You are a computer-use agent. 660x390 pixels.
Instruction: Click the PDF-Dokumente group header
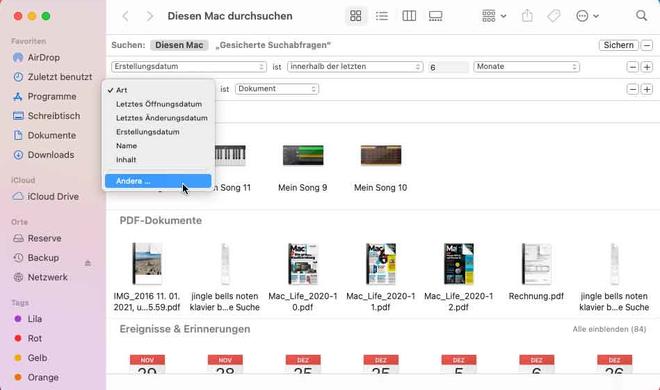[160, 220]
